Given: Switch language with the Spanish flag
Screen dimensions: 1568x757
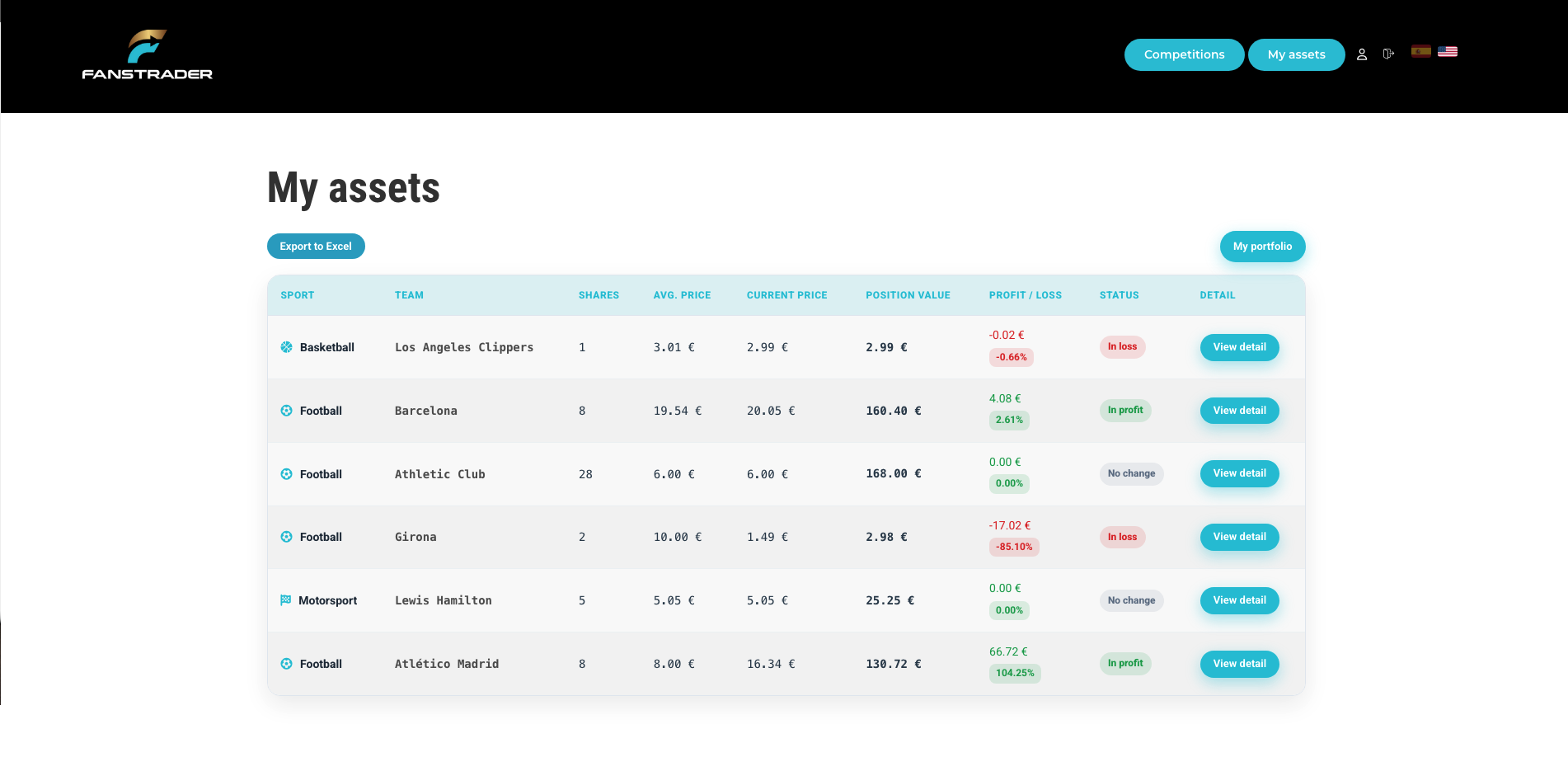Looking at the screenshot, I should coord(1421,51).
